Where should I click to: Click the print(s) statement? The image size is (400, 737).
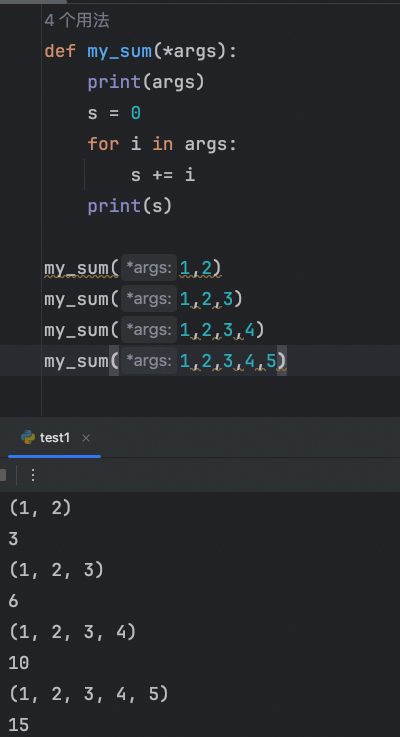pyautogui.click(x=130, y=206)
